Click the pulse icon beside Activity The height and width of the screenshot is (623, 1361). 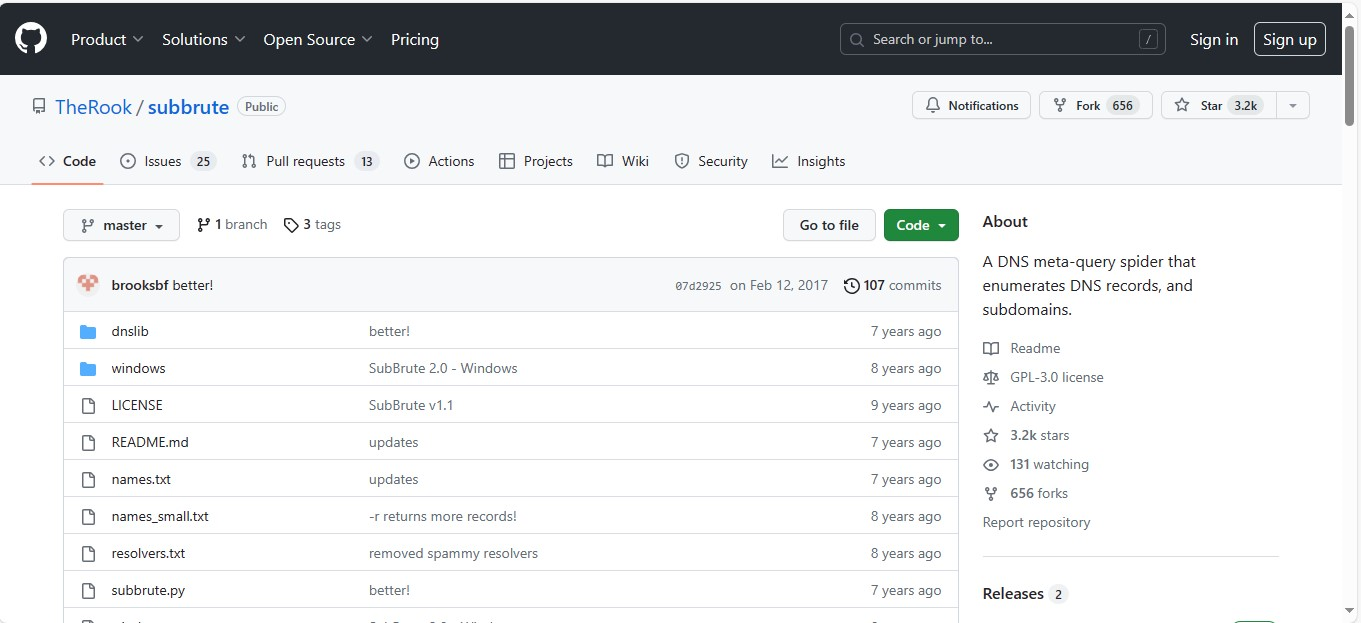tap(991, 406)
